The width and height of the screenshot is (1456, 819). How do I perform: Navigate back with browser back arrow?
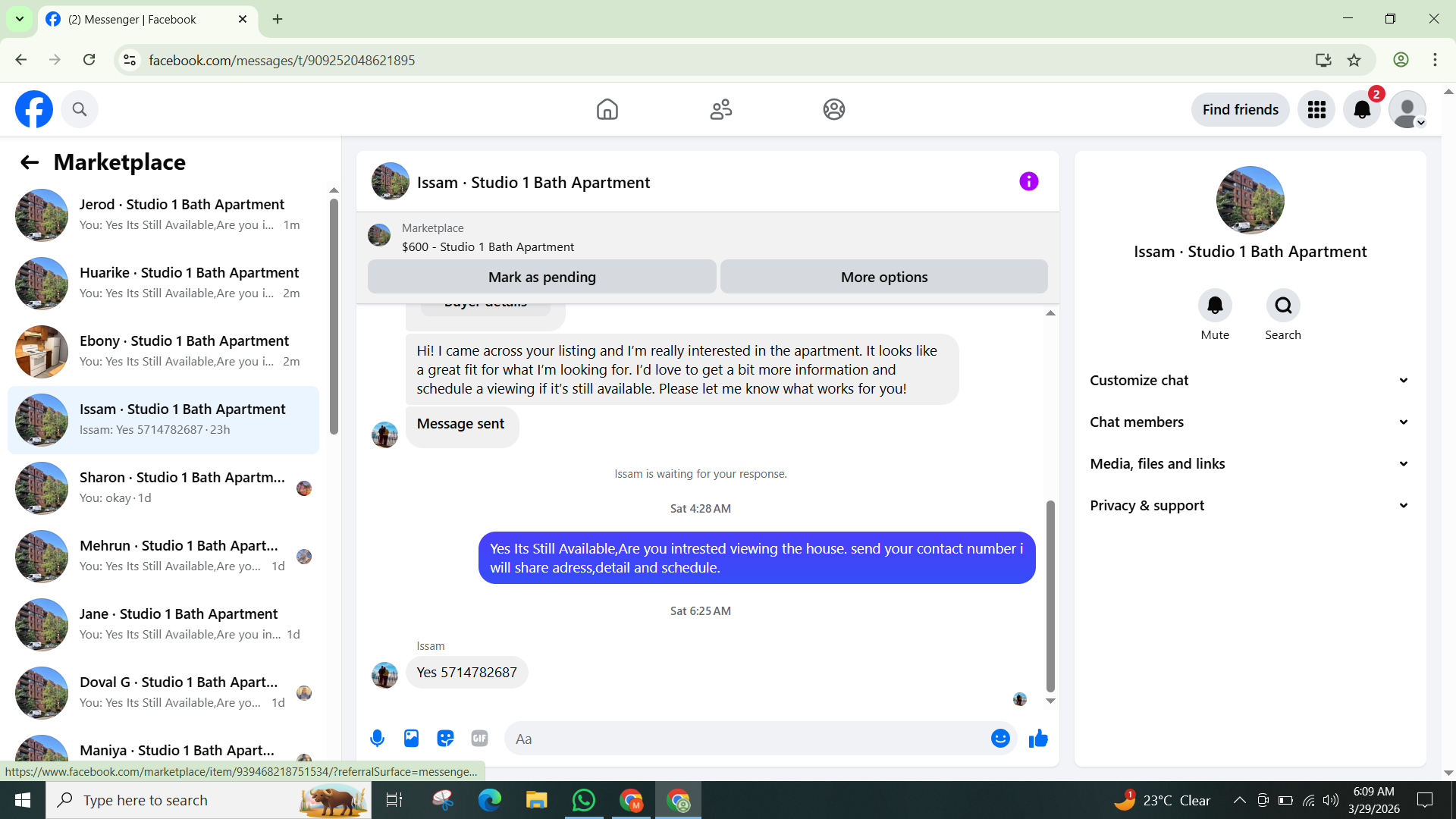coord(21,60)
